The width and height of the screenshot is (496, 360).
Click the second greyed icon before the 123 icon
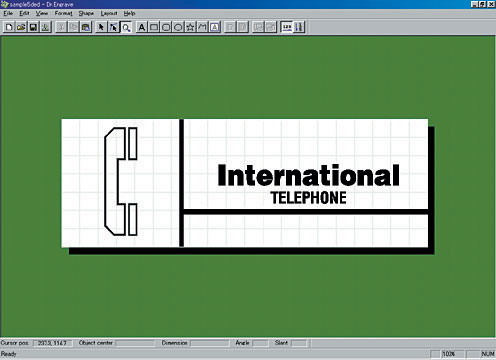tap(271, 27)
